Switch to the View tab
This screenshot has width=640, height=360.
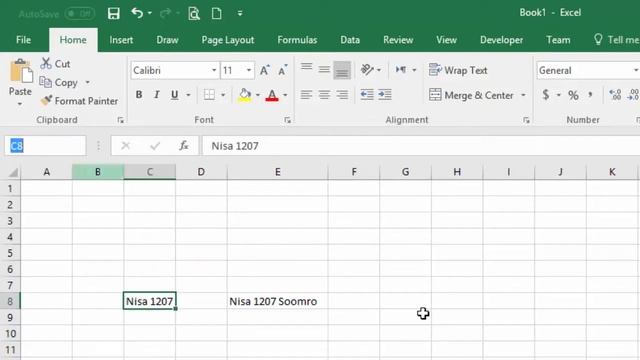pos(446,40)
